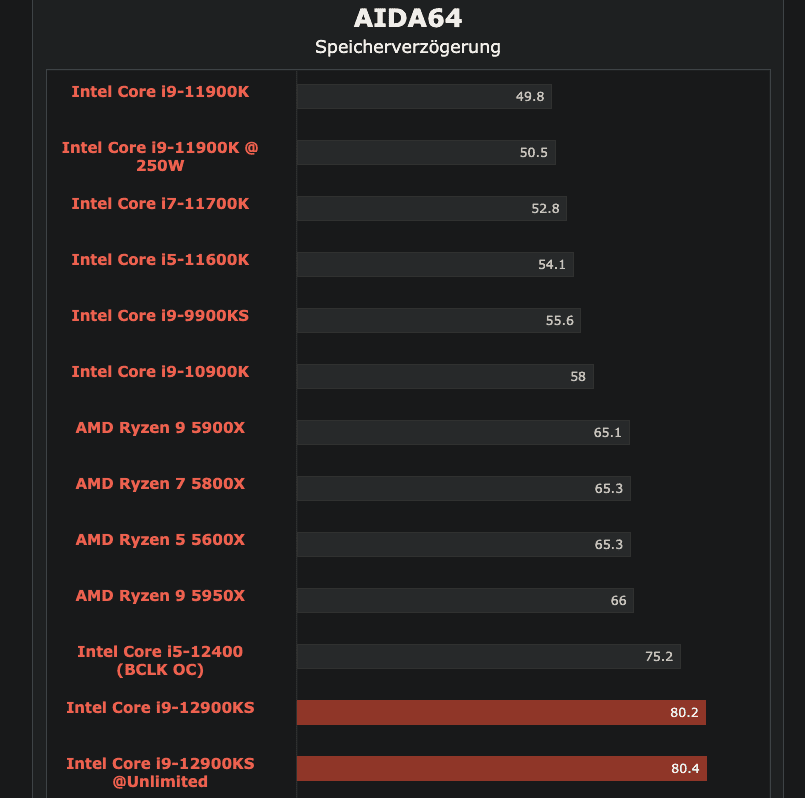Select the AMD Ryzen 9 5950X label
The height and width of the screenshot is (798, 805).
tap(160, 596)
